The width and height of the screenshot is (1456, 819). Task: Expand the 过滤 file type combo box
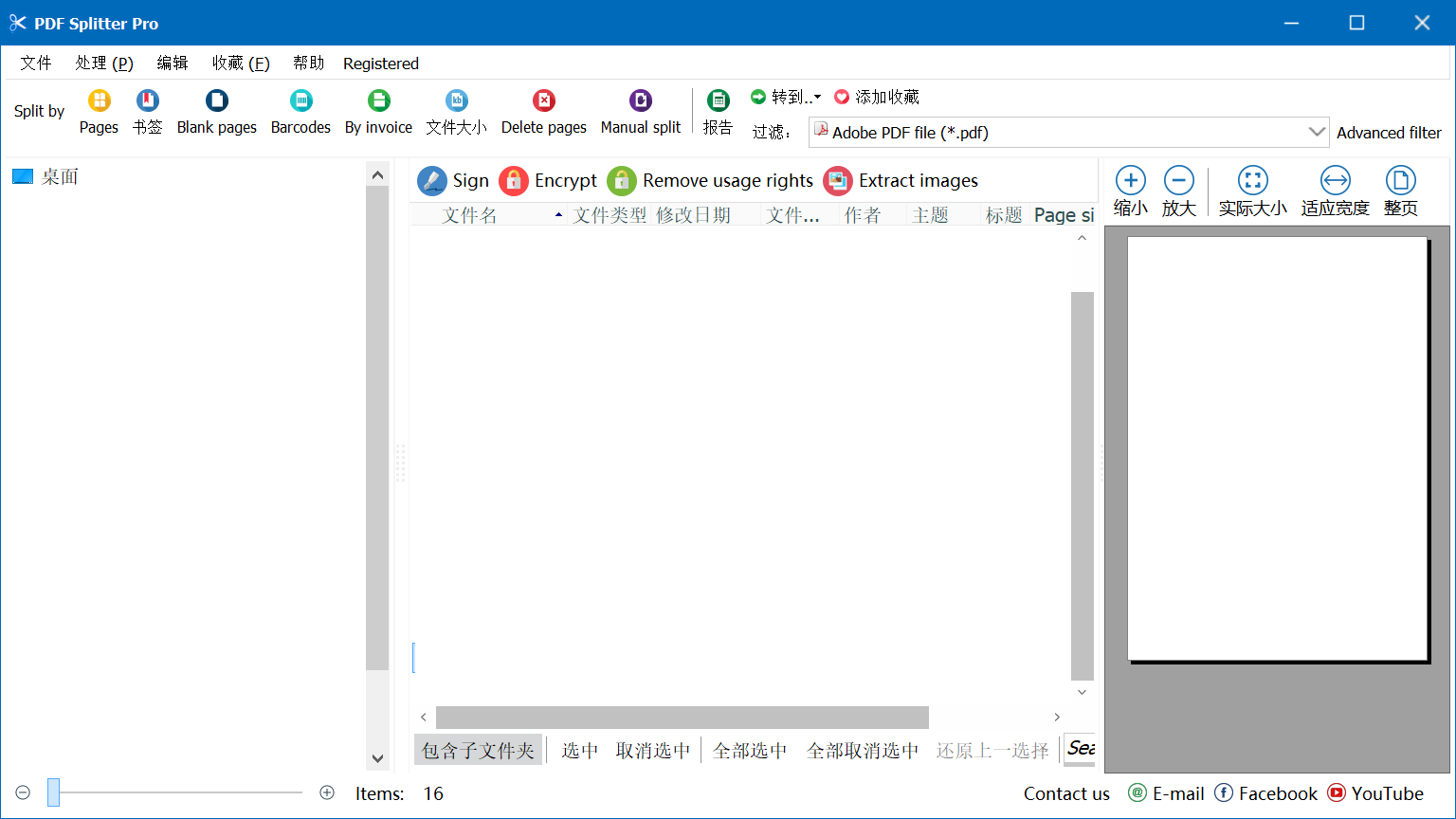click(x=1317, y=132)
